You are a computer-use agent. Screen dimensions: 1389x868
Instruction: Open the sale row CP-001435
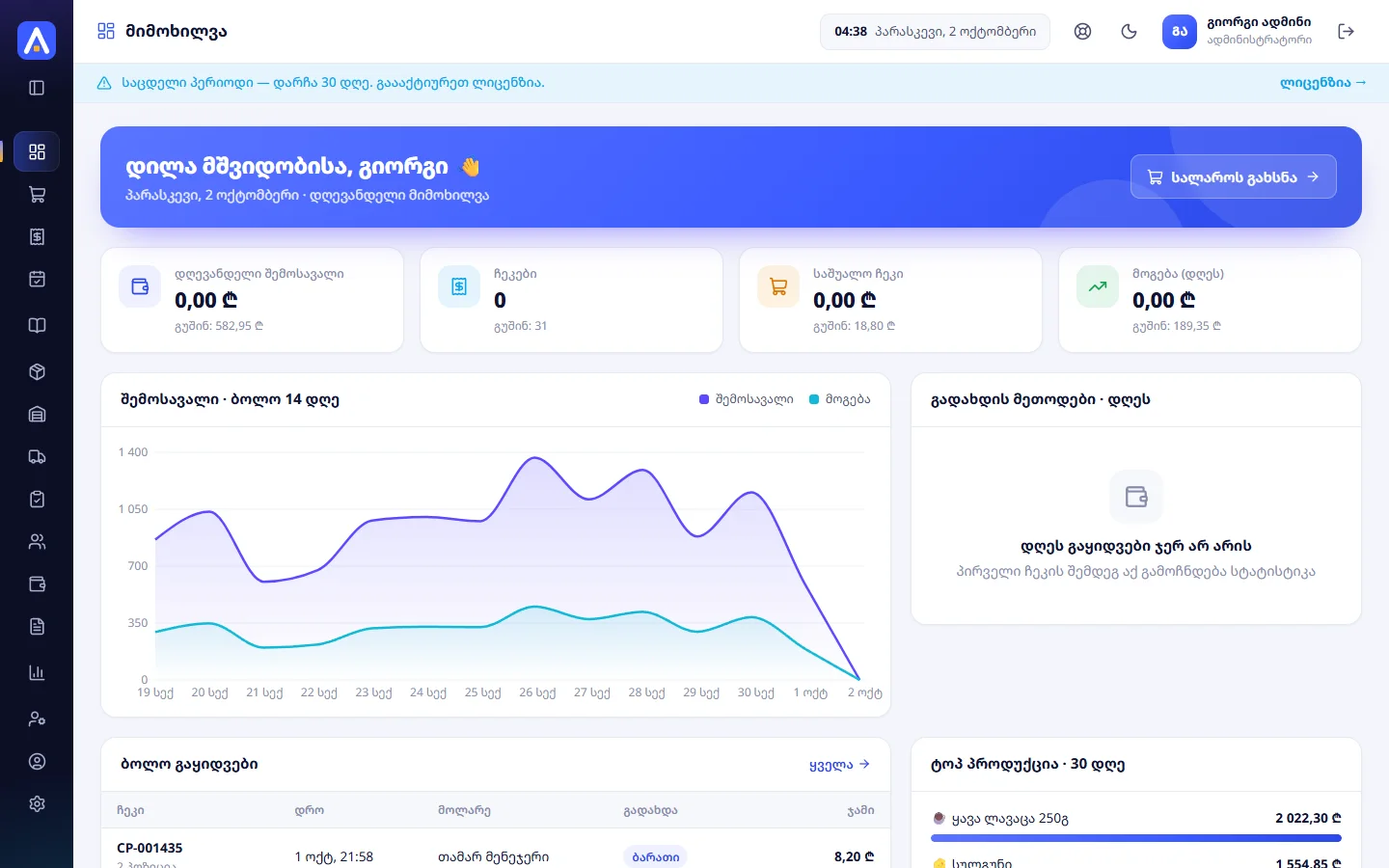(x=496, y=854)
